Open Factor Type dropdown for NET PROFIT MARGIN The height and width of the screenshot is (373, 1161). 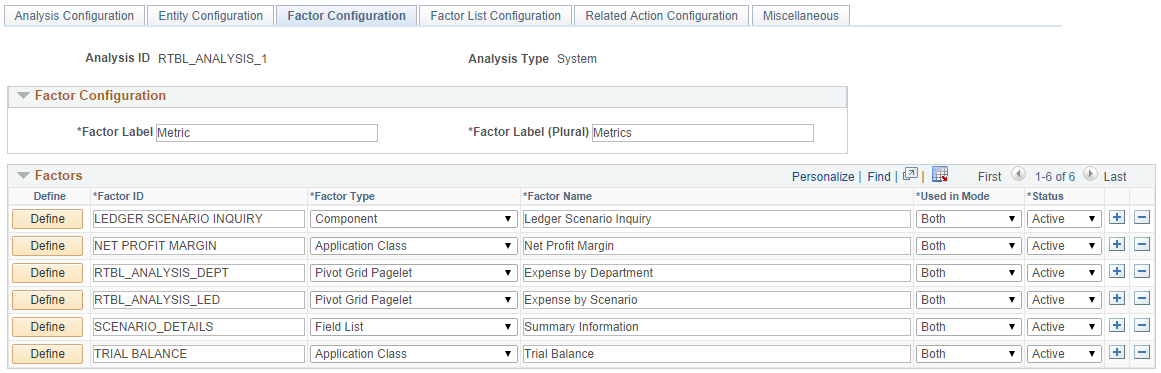point(413,246)
